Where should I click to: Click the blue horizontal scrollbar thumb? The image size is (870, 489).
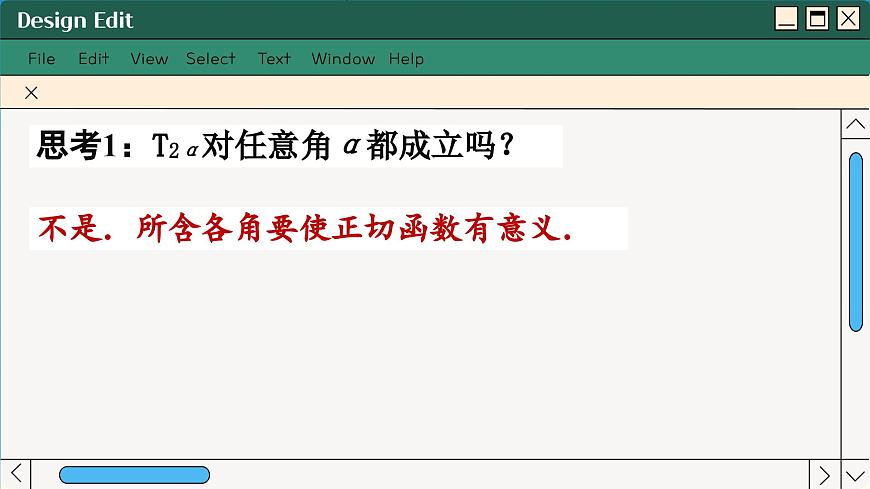click(x=134, y=475)
